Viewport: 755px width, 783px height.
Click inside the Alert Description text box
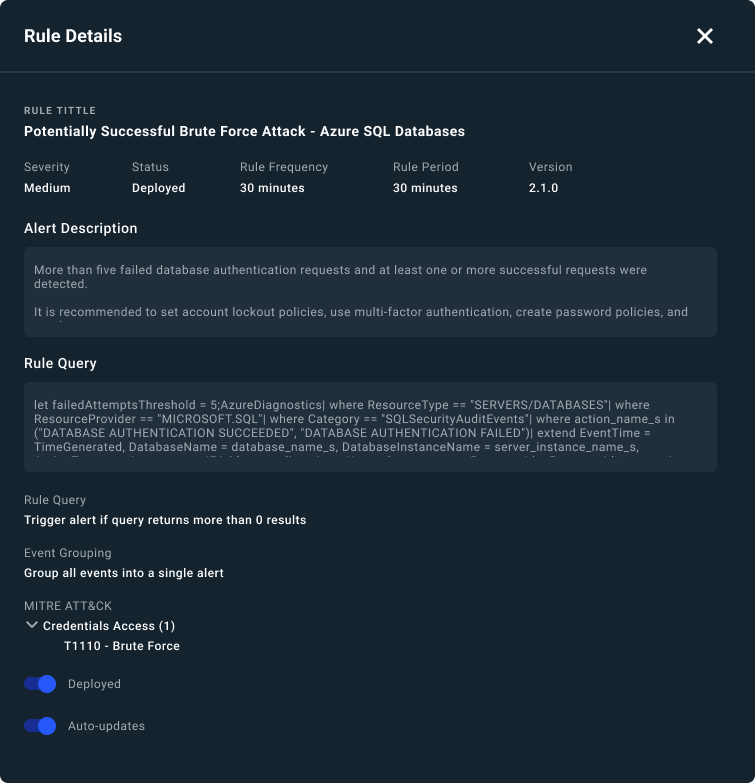(x=370, y=291)
